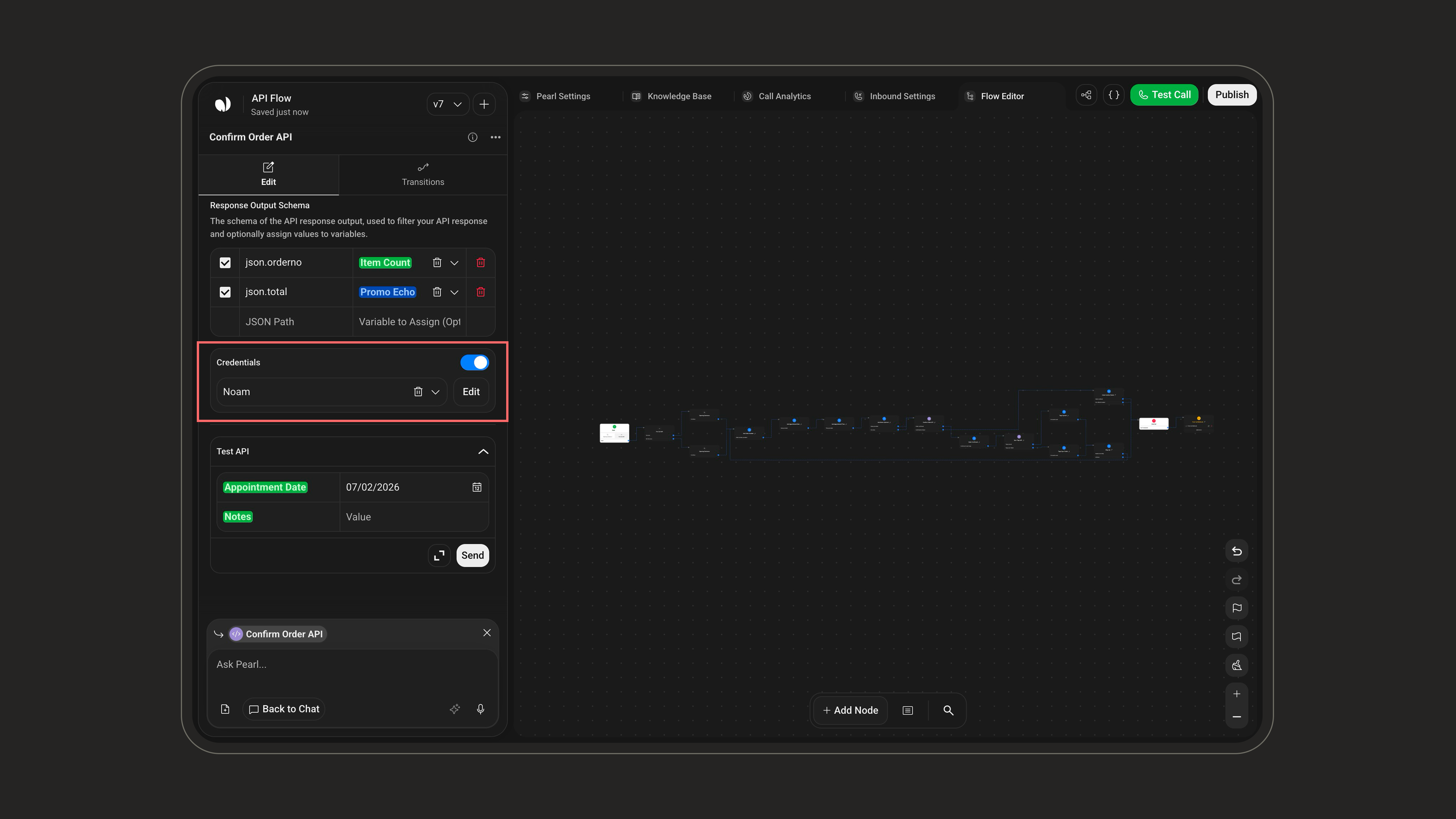Click Edit next to Noam credentials
This screenshot has width=1456, height=819.
pos(471,392)
